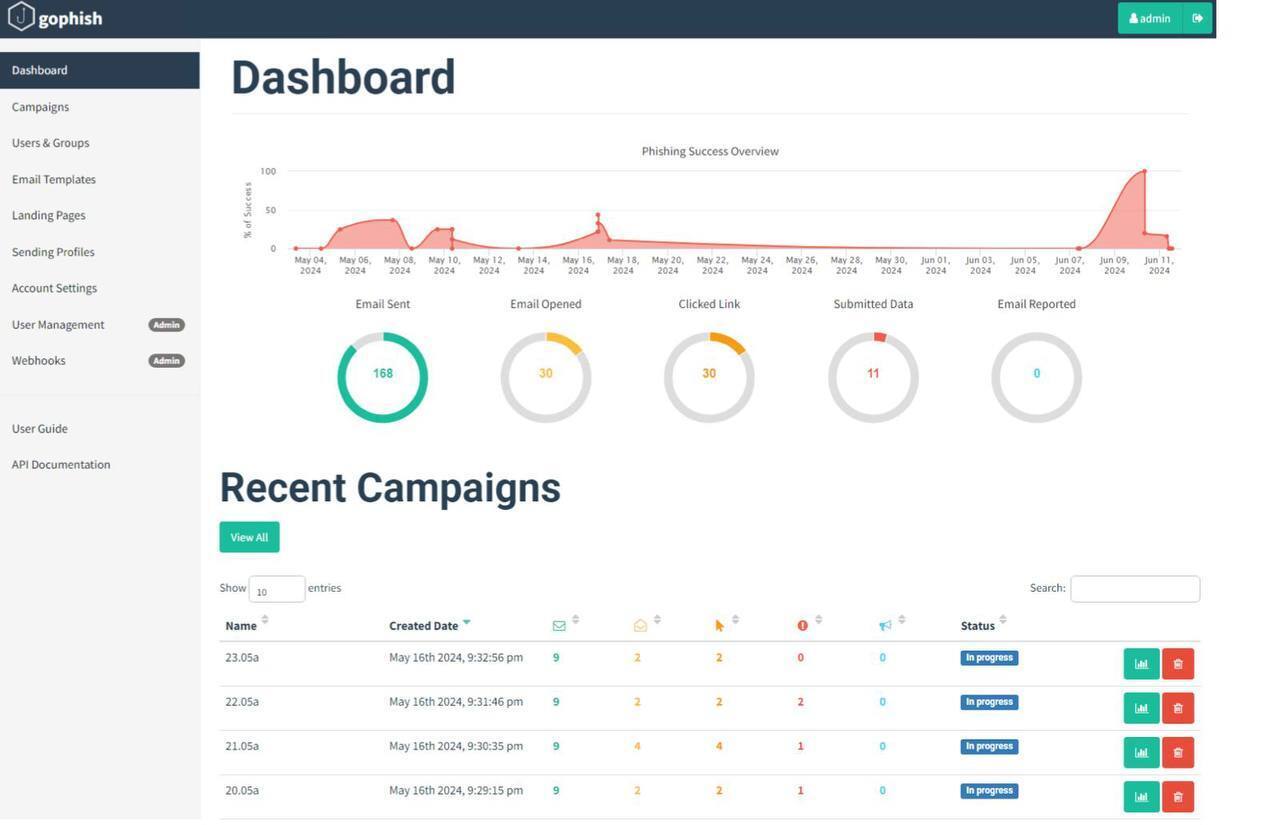Screen dimensions: 1280x825
Task: Sort by the submitted data exclamation icon
Action: pyautogui.click(x=802, y=626)
